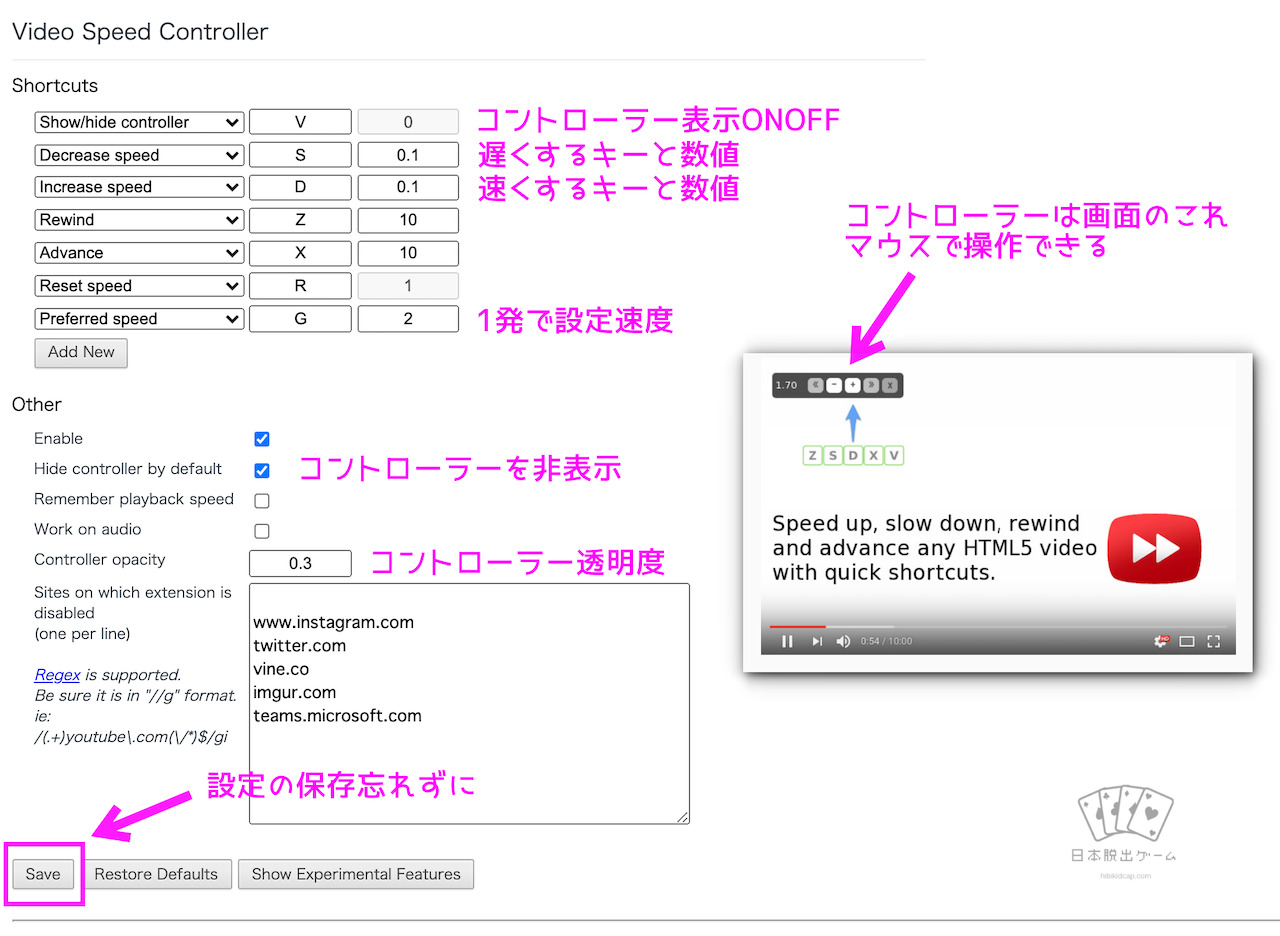This screenshot has width=1280, height=936.
Task: Open the HD settings gear in preview player
Action: [1162, 640]
